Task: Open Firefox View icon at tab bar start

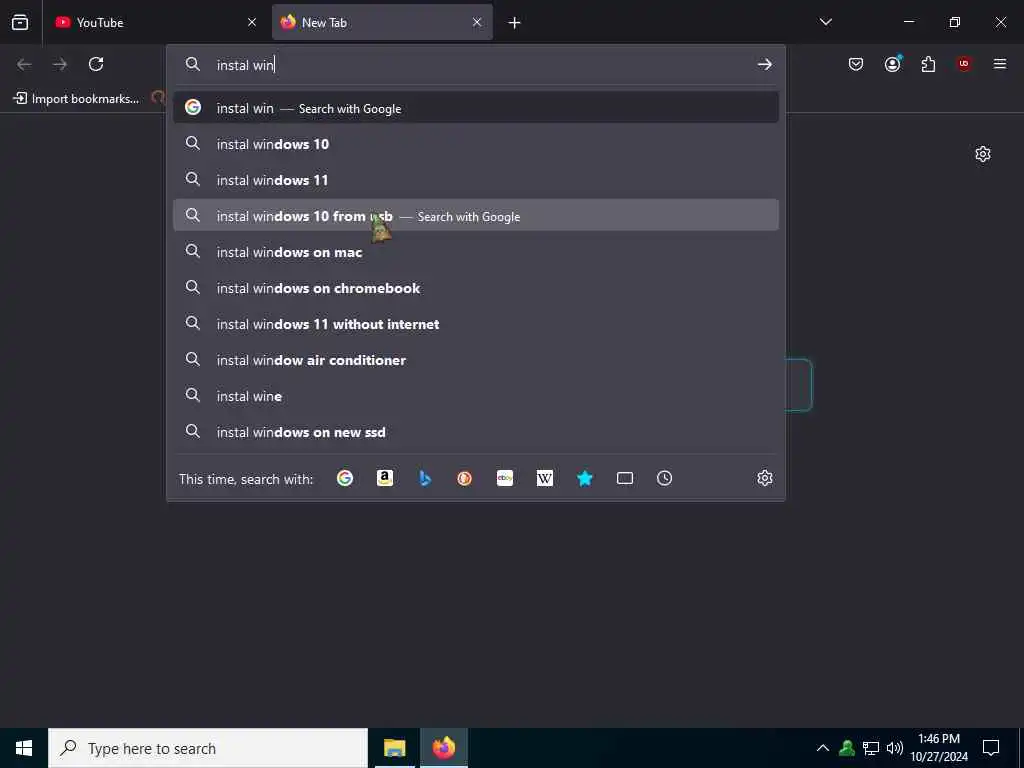Action: [20, 22]
